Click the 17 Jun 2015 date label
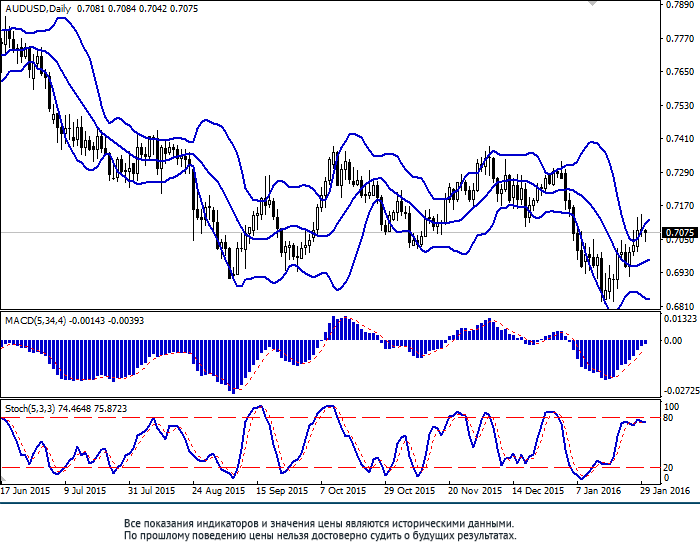The width and height of the screenshot is (700, 552). 25,490
